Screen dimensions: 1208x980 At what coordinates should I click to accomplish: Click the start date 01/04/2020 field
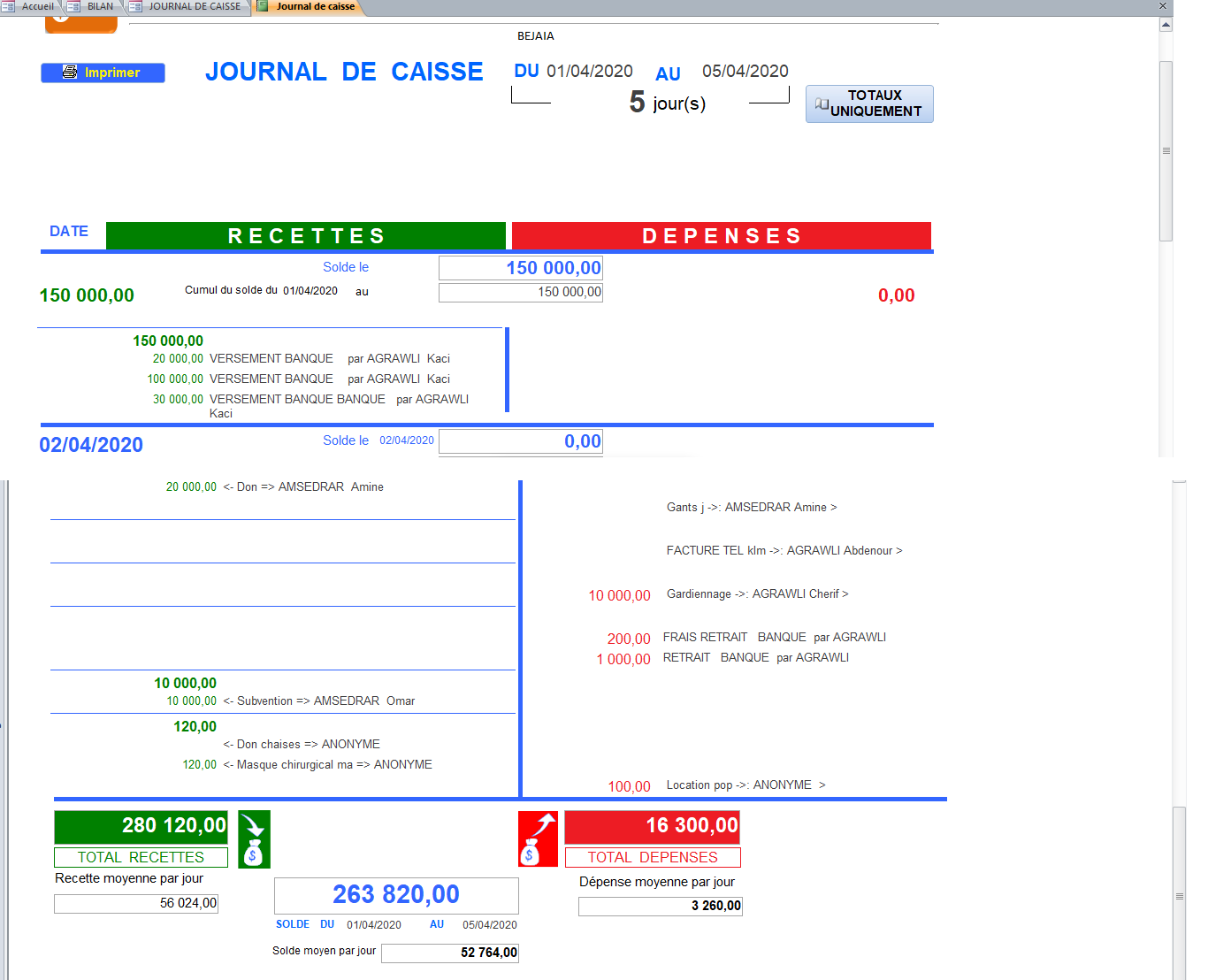pyautogui.click(x=590, y=71)
